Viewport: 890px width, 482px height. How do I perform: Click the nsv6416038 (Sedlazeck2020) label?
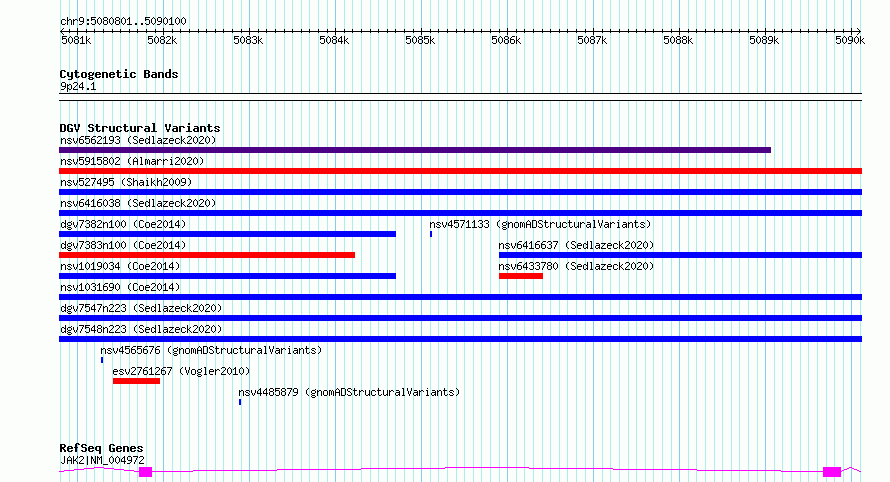(138, 203)
